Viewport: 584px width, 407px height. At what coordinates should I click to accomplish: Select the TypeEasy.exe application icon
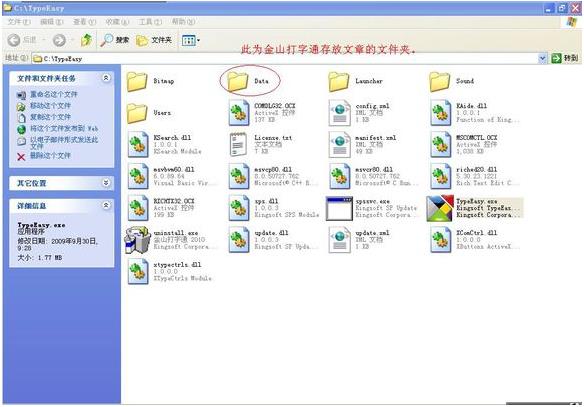(440, 208)
